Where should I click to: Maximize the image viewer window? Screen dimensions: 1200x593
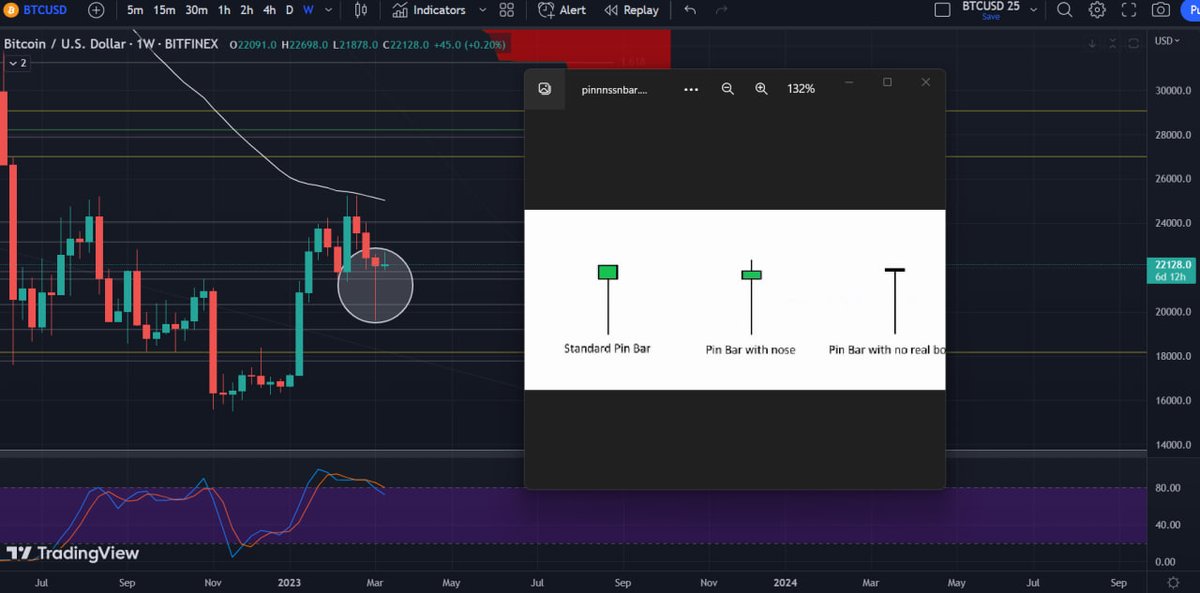coord(887,82)
